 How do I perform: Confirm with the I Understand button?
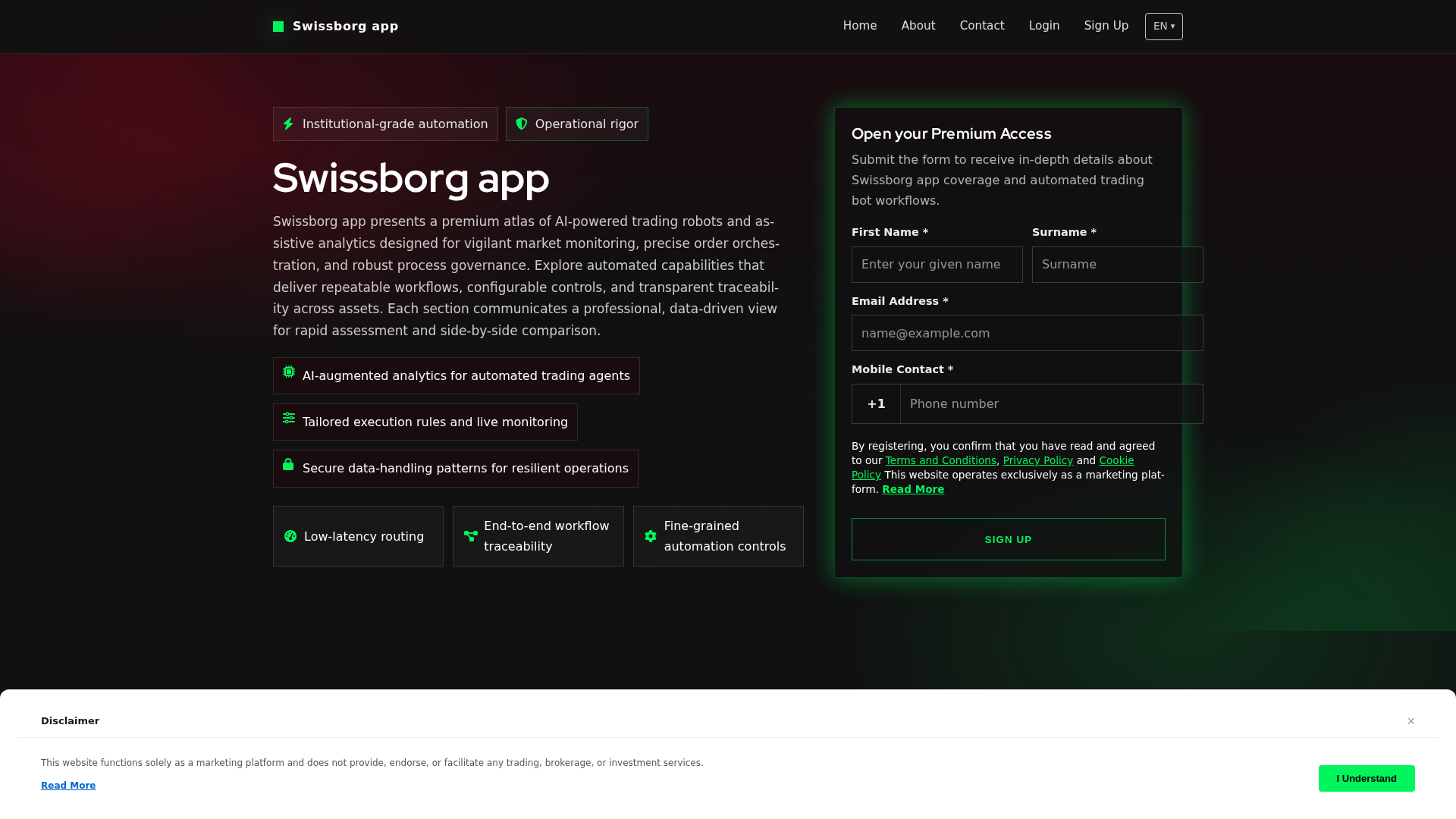coord(1367,778)
